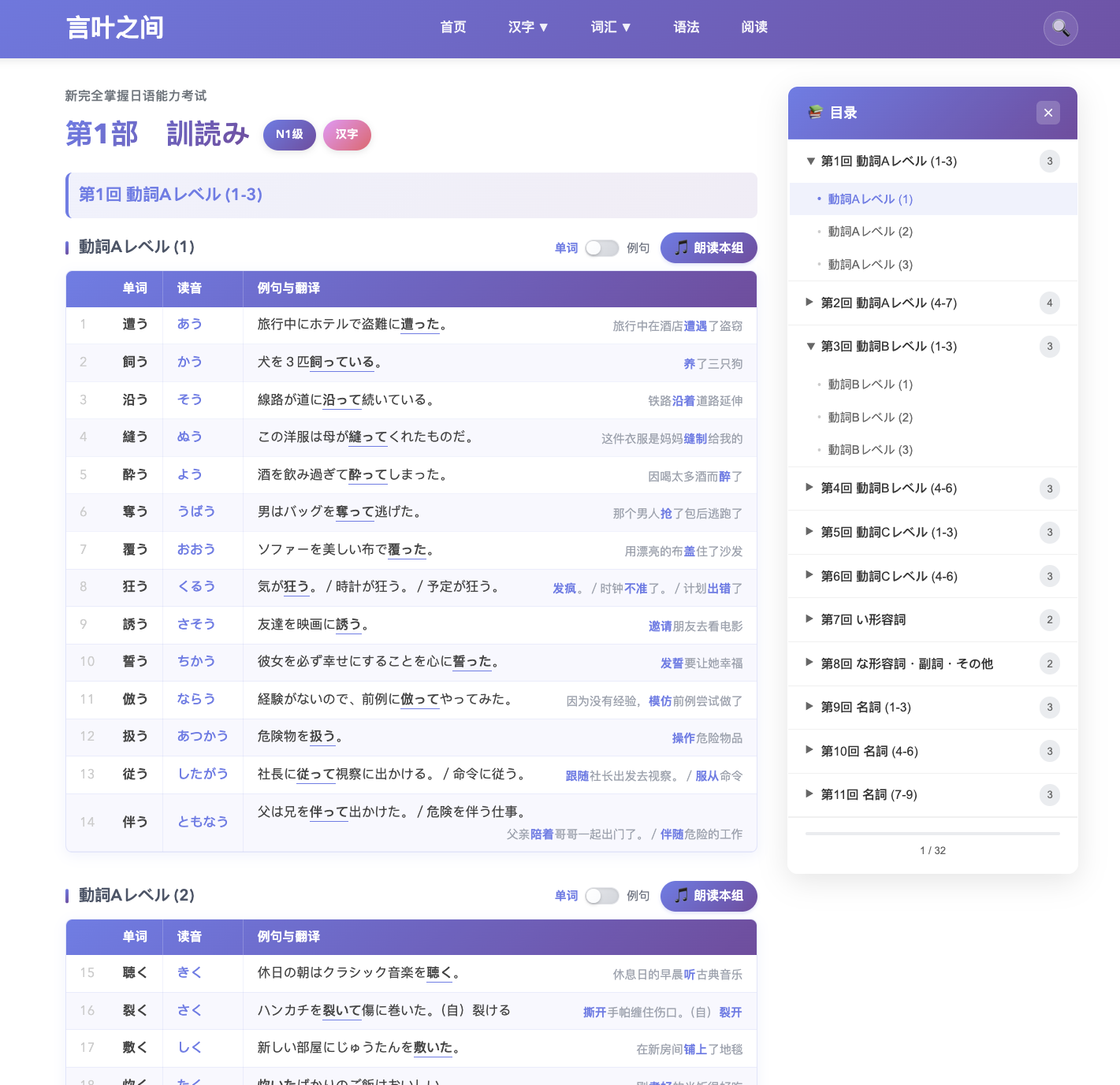
Task: Open the 词汇 dropdown menu
Action: click(611, 28)
